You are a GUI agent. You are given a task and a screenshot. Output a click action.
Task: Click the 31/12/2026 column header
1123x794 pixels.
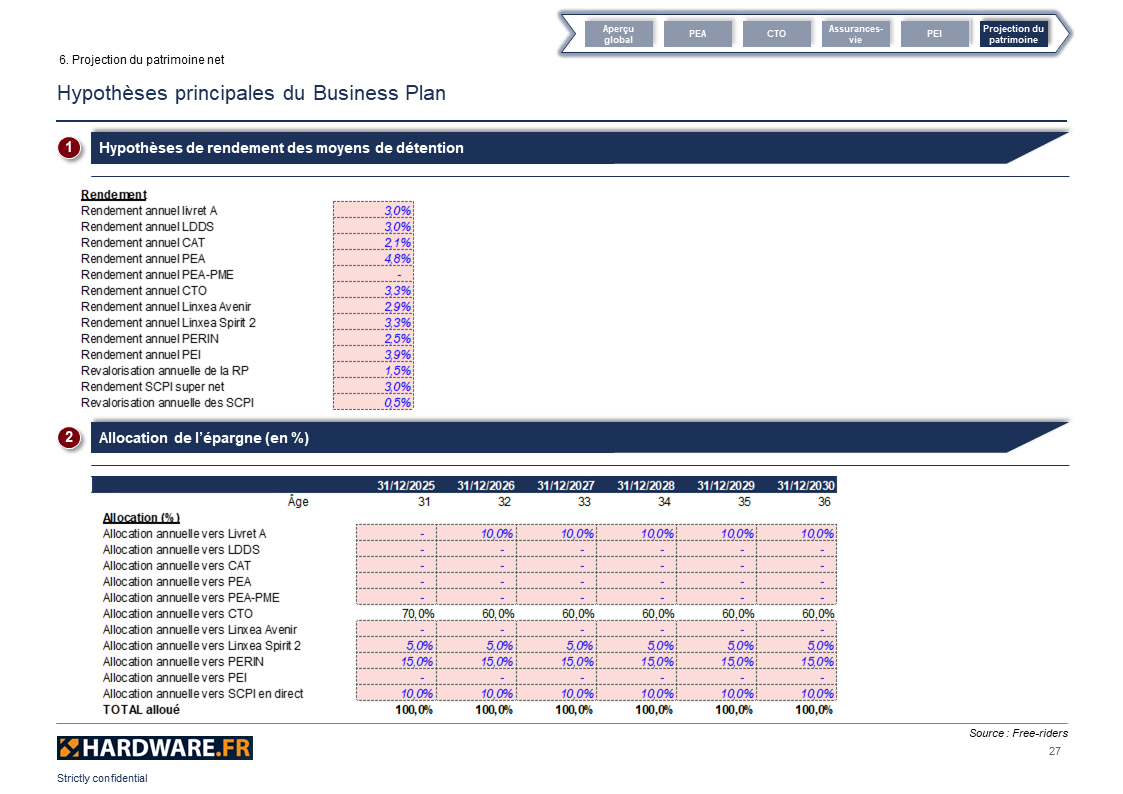pyautogui.click(x=486, y=485)
